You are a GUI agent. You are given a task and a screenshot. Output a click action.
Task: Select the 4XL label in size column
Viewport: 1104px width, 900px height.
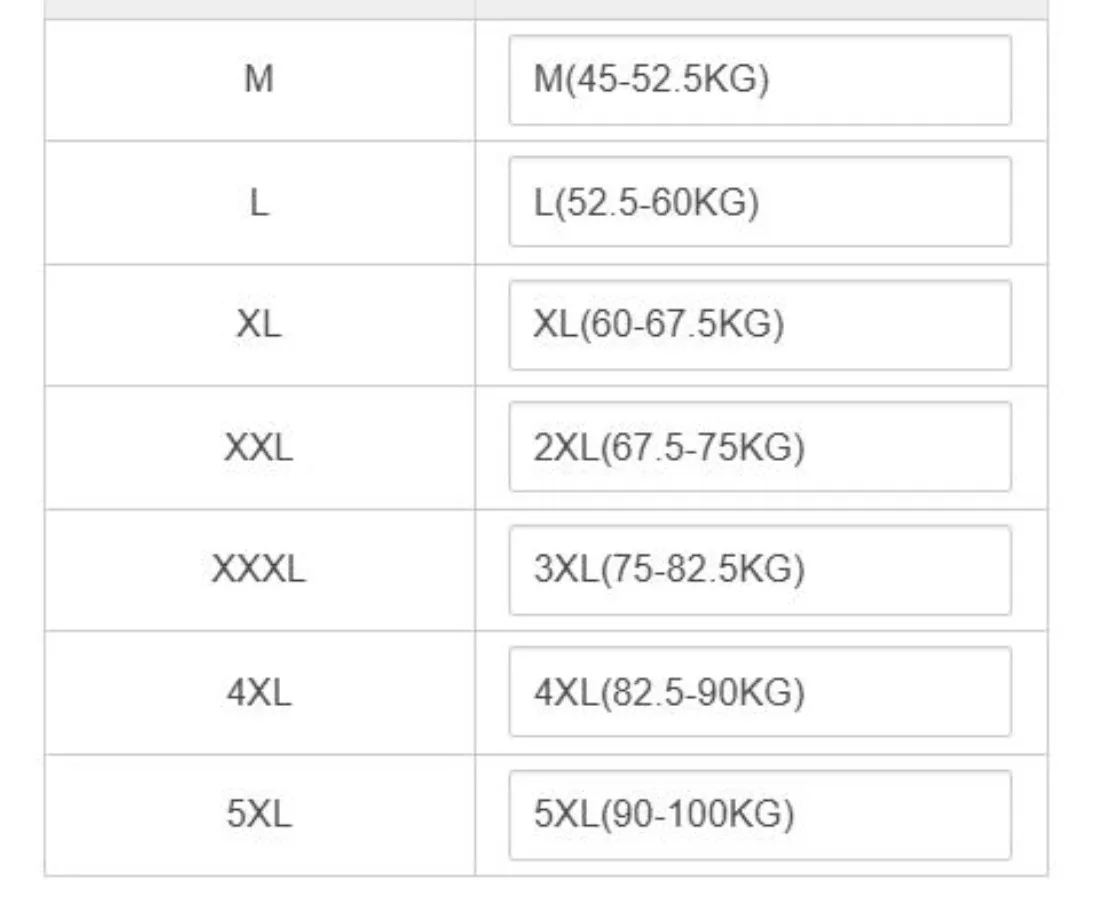click(259, 693)
